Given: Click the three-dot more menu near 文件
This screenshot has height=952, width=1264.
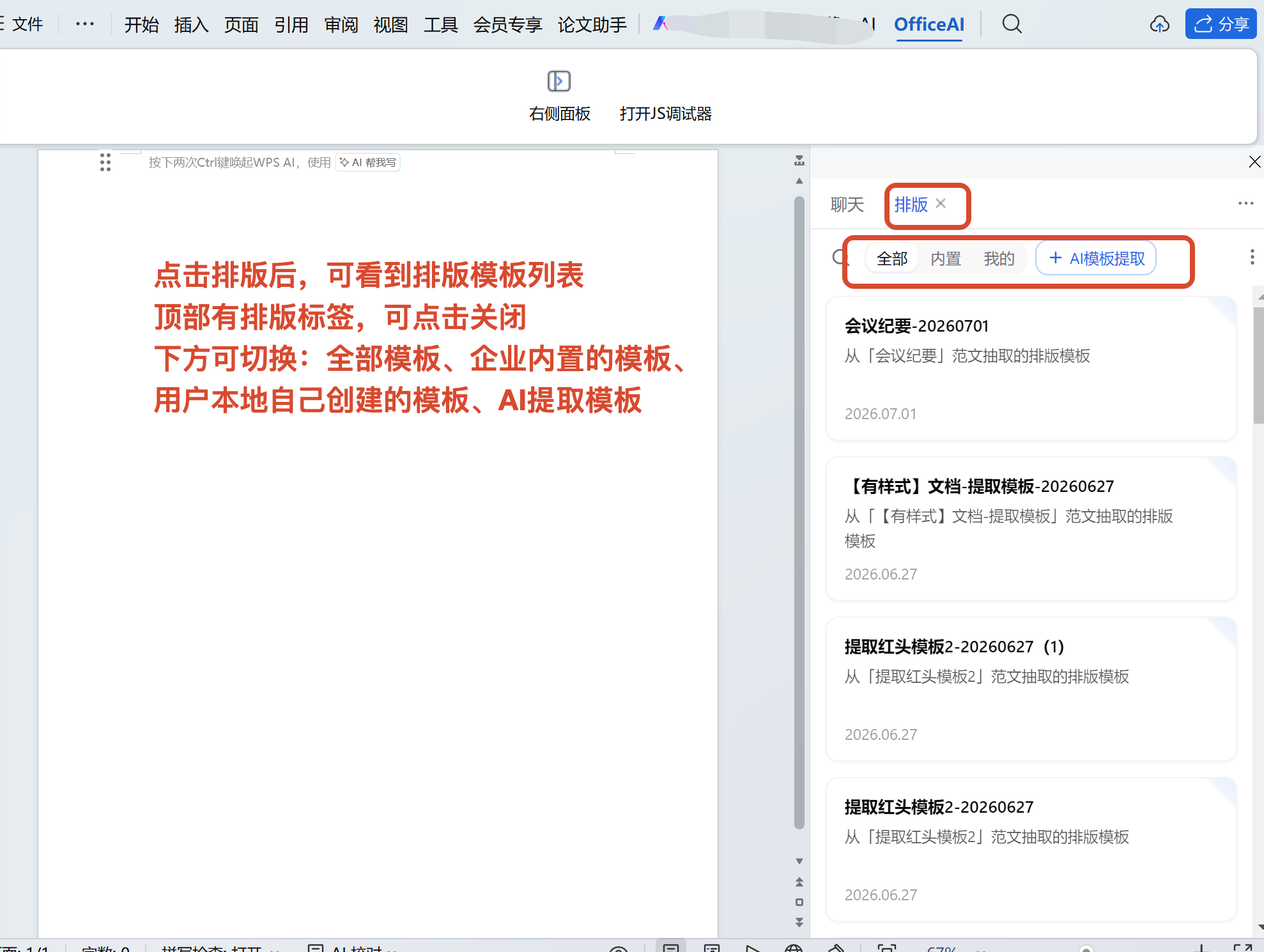Looking at the screenshot, I should point(84,24).
